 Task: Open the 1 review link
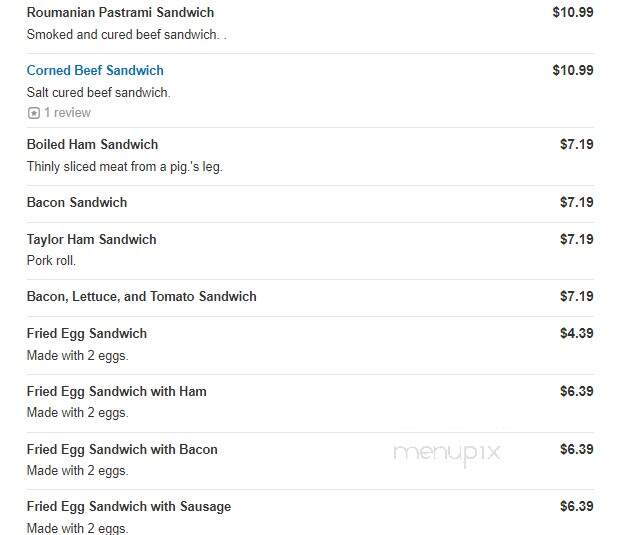click(x=67, y=113)
